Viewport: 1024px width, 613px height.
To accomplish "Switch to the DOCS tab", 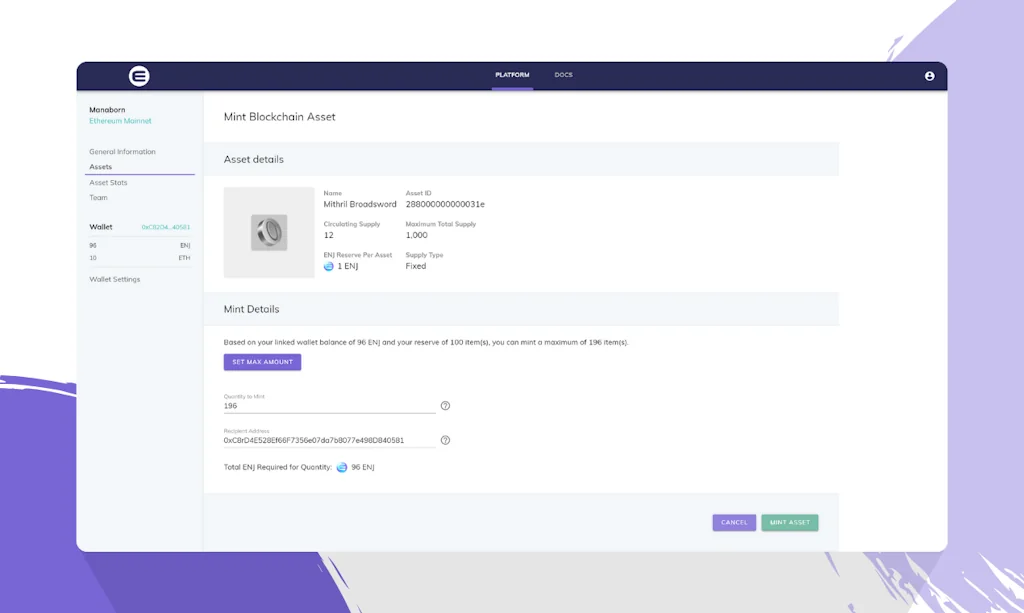I will coord(563,74).
